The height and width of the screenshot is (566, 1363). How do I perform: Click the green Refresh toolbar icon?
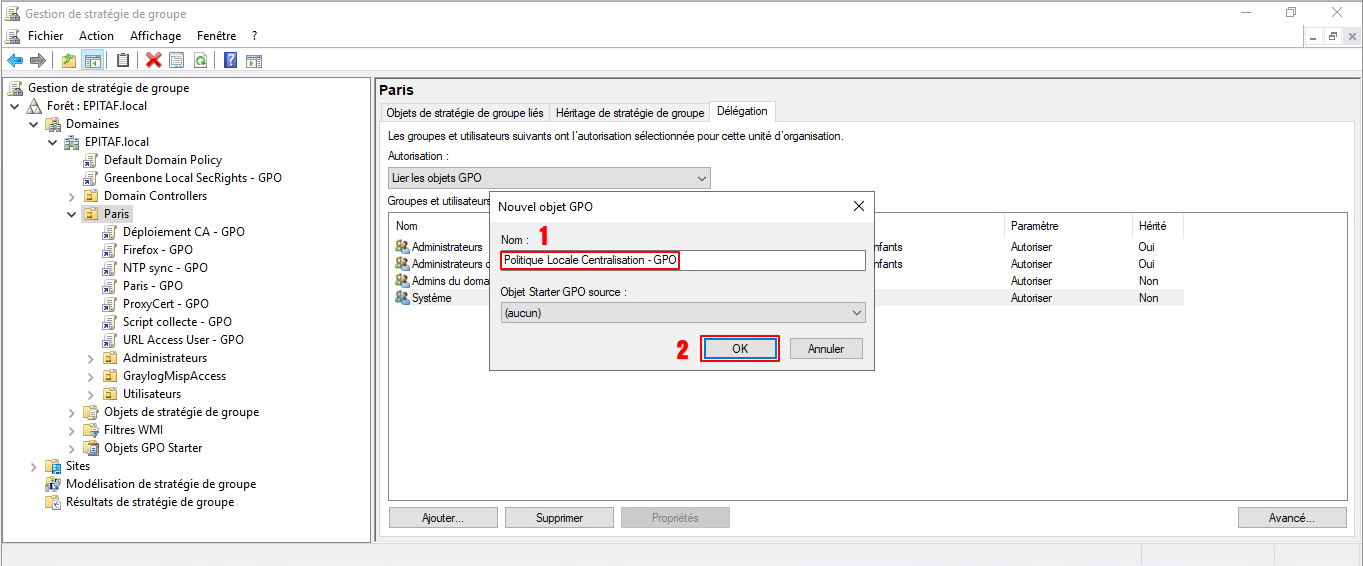coord(200,60)
